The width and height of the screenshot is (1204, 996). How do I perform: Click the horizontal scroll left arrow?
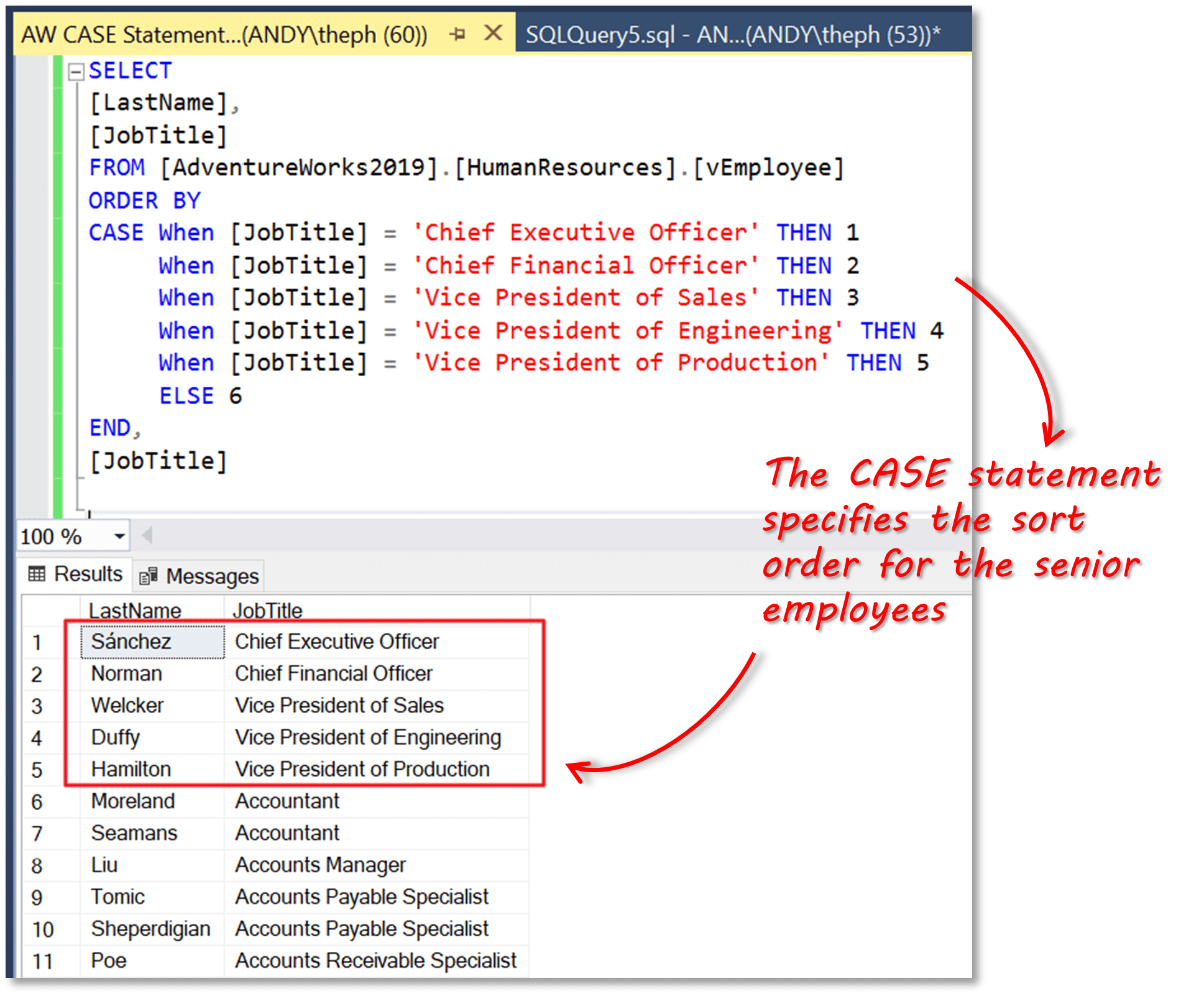147,535
